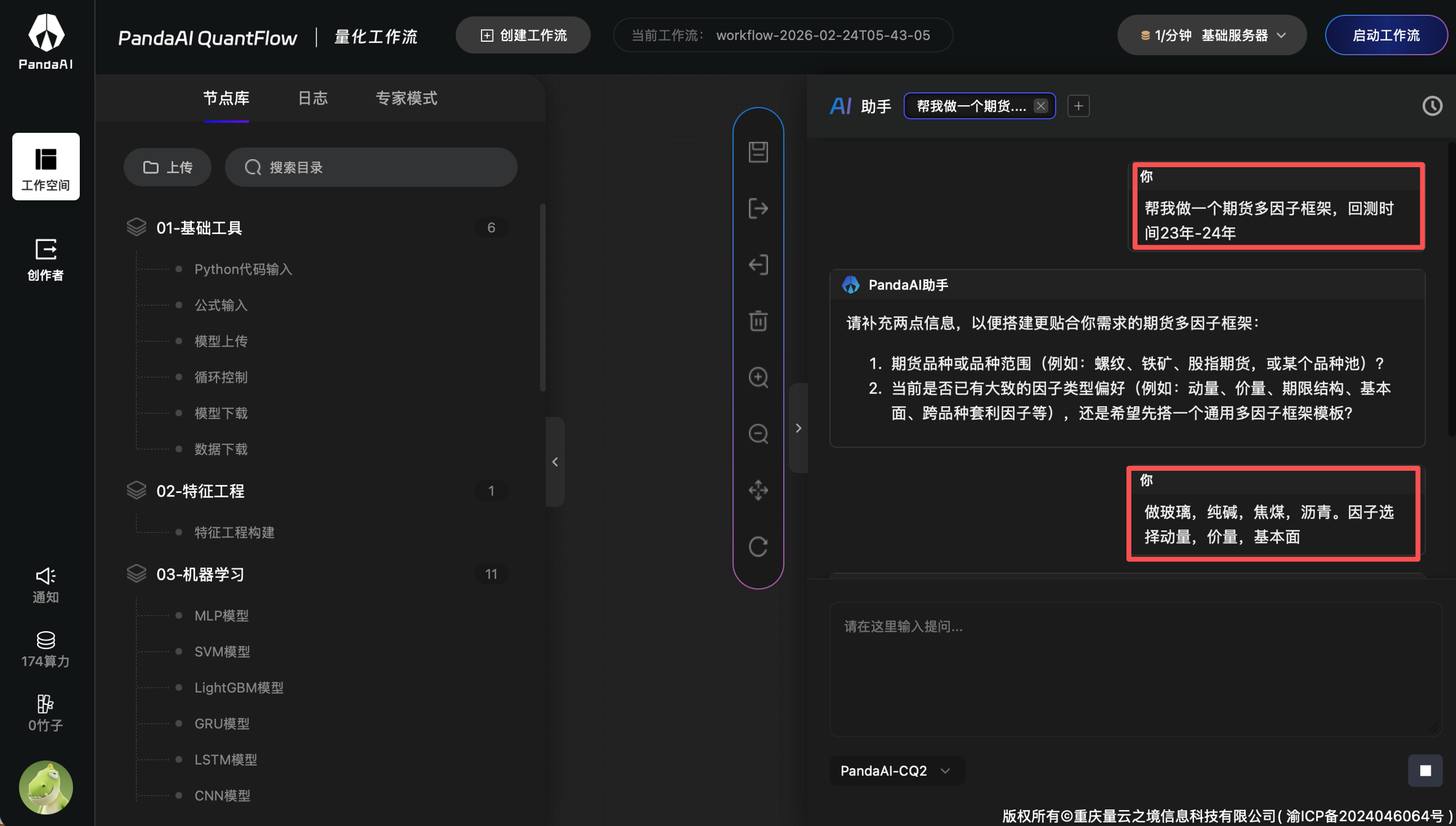Click the 量化工作流 title text
This screenshot has width=1456, height=826.
(x=376, y=36)
